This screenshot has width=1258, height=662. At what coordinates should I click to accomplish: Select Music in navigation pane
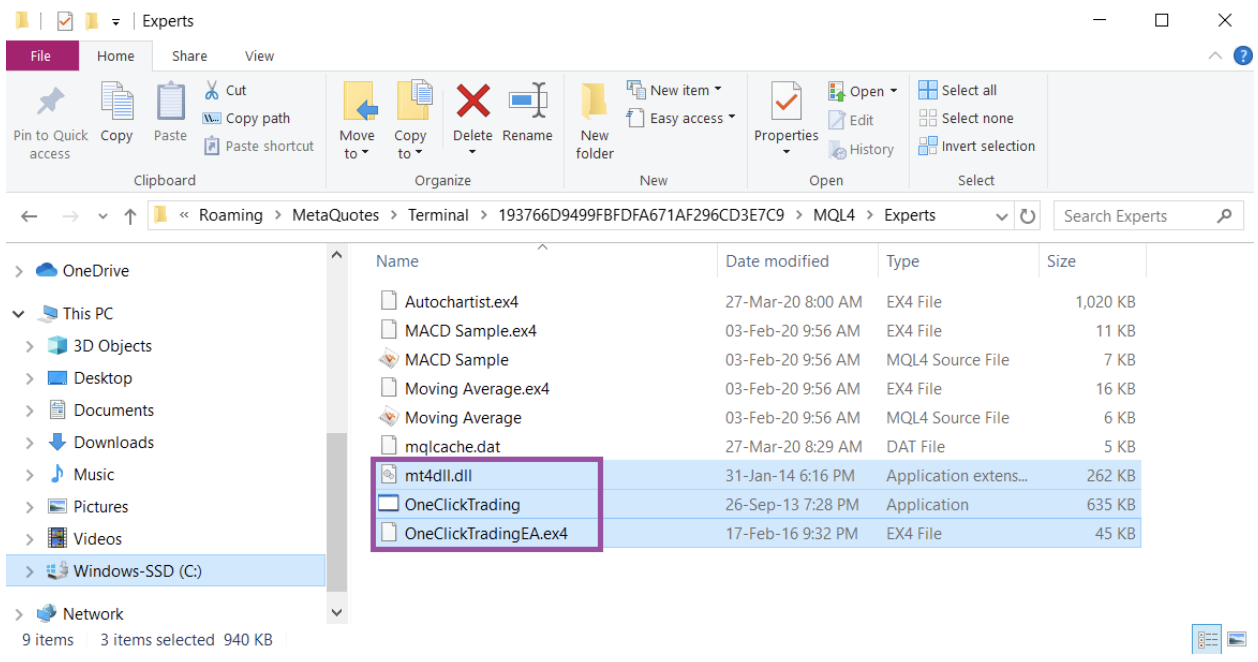pyautogui.click(x=93, y=474)
